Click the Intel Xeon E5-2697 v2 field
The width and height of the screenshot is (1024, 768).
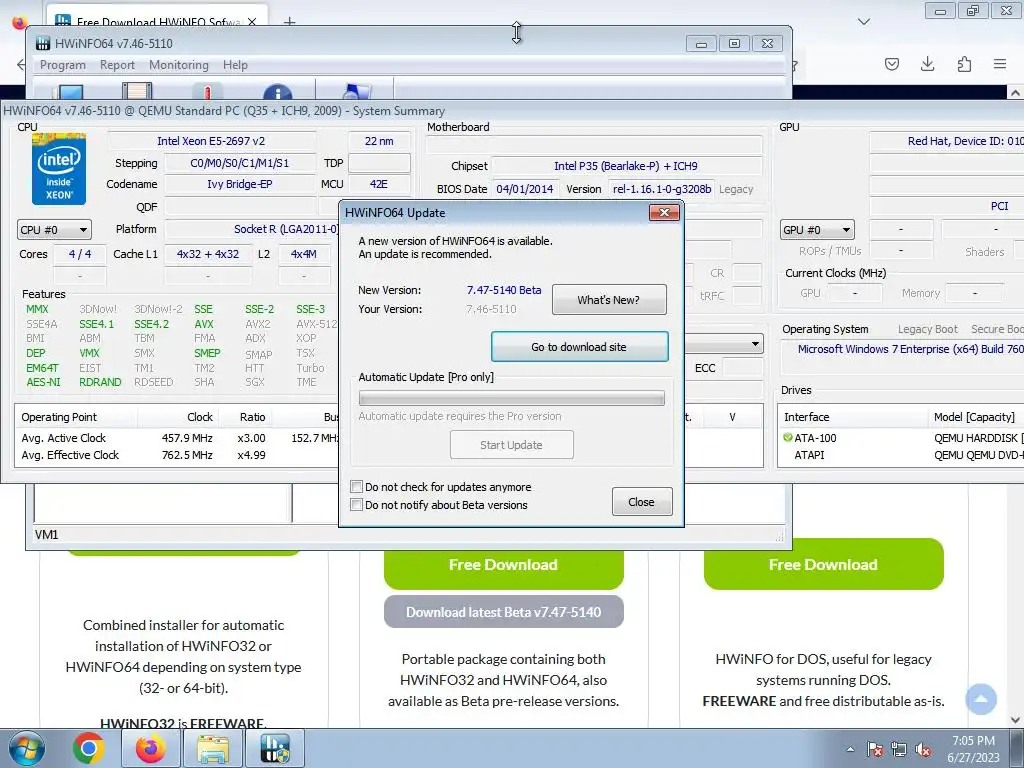pos(212,141)
